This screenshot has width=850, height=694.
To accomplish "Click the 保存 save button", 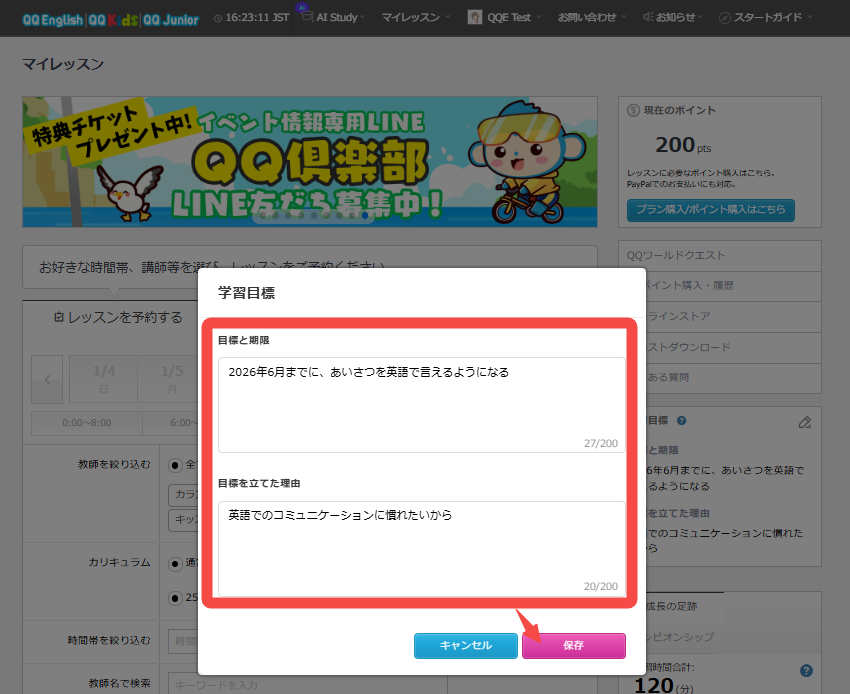I will point(573,646).
